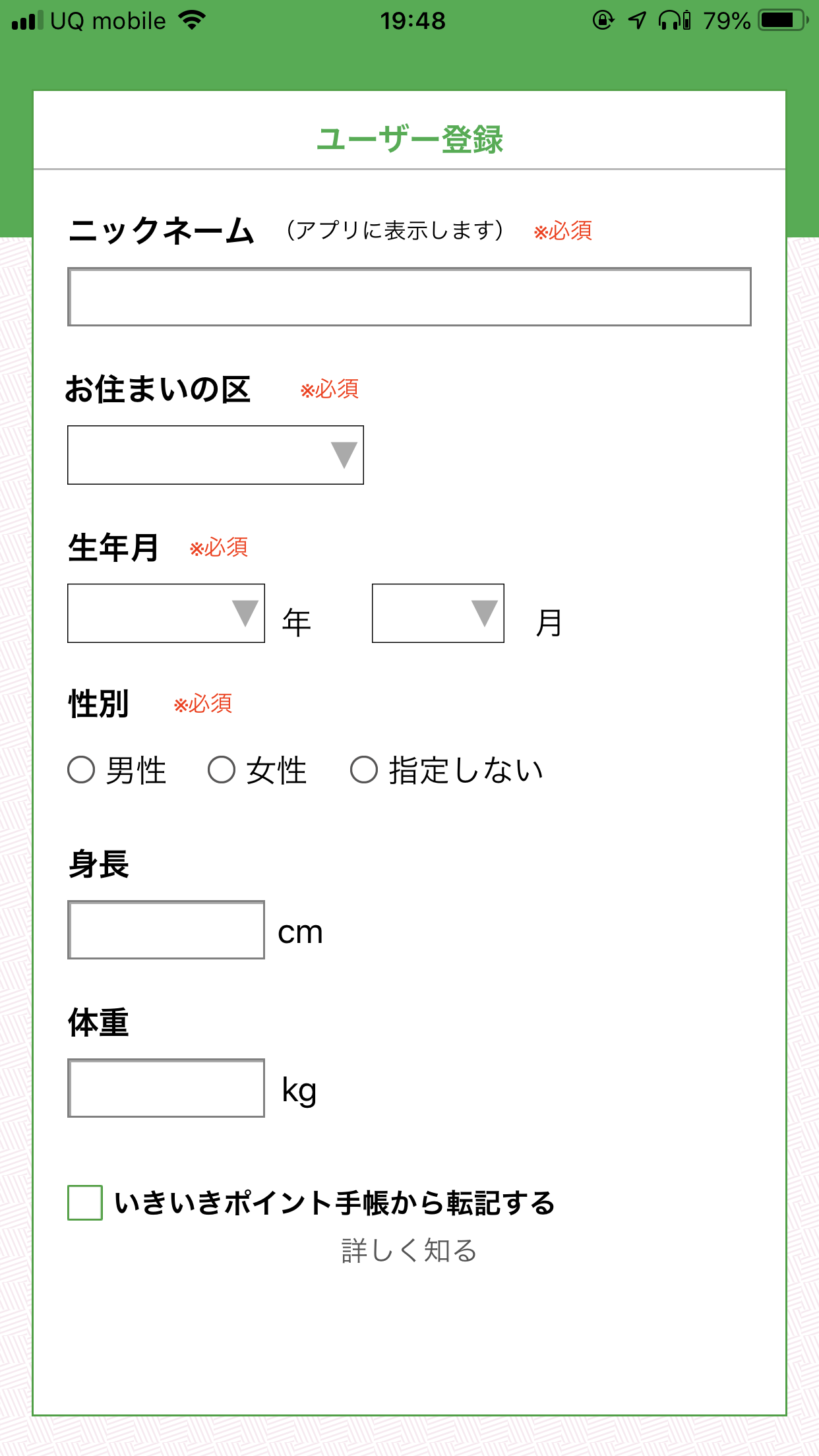
Task: Select the 女性 radio button
Action: point(222,770)
